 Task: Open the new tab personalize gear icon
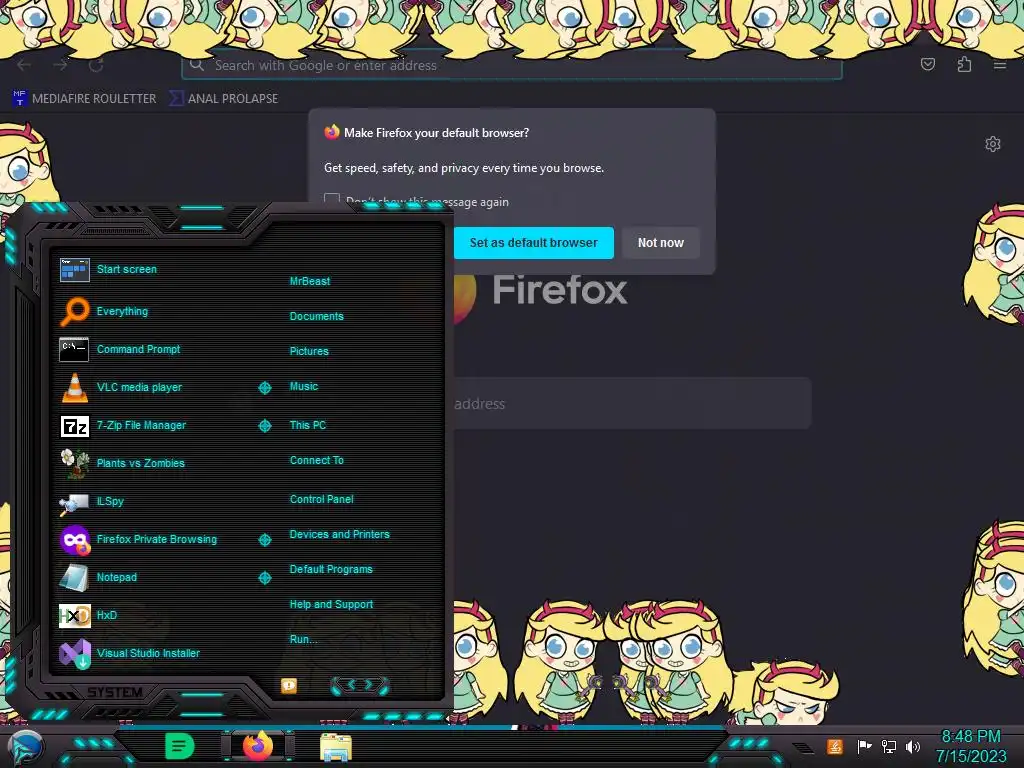[x=993, y=144]
